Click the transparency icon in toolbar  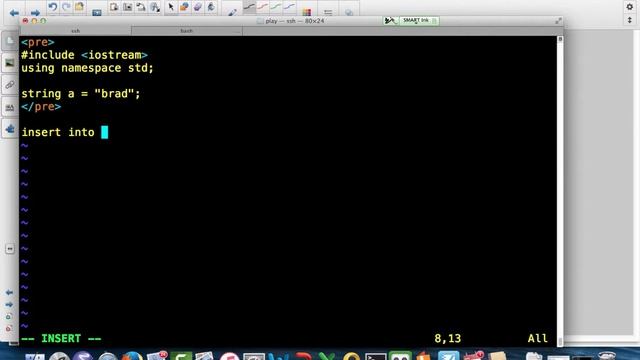point(349,13)
